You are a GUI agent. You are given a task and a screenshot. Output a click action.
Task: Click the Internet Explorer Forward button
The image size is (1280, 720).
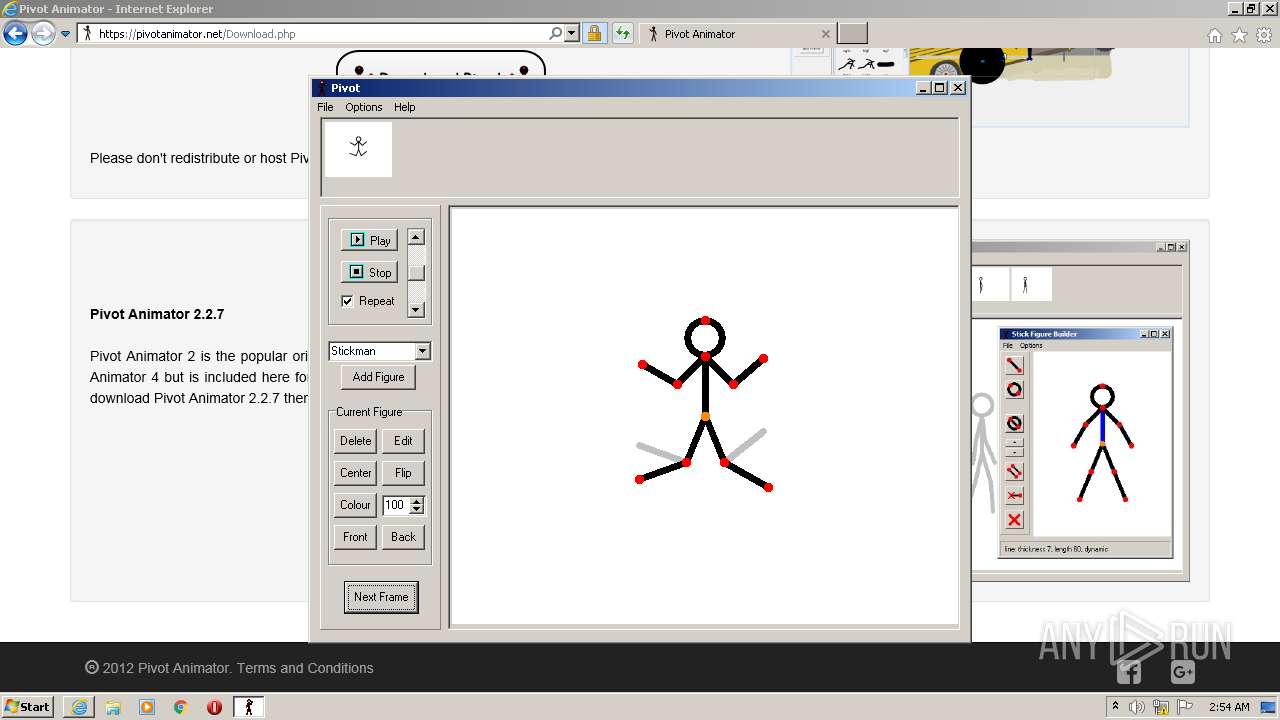click(x=43, y=34)
